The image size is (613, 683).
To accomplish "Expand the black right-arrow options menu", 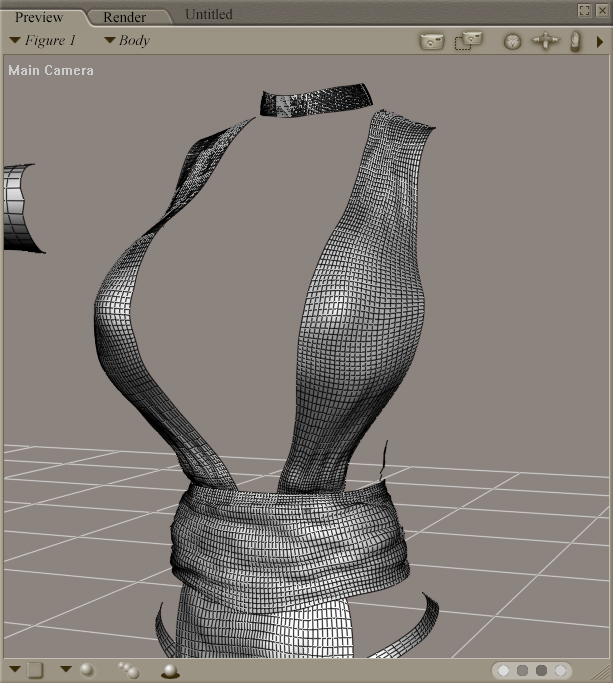I will (x=600, y=42).
